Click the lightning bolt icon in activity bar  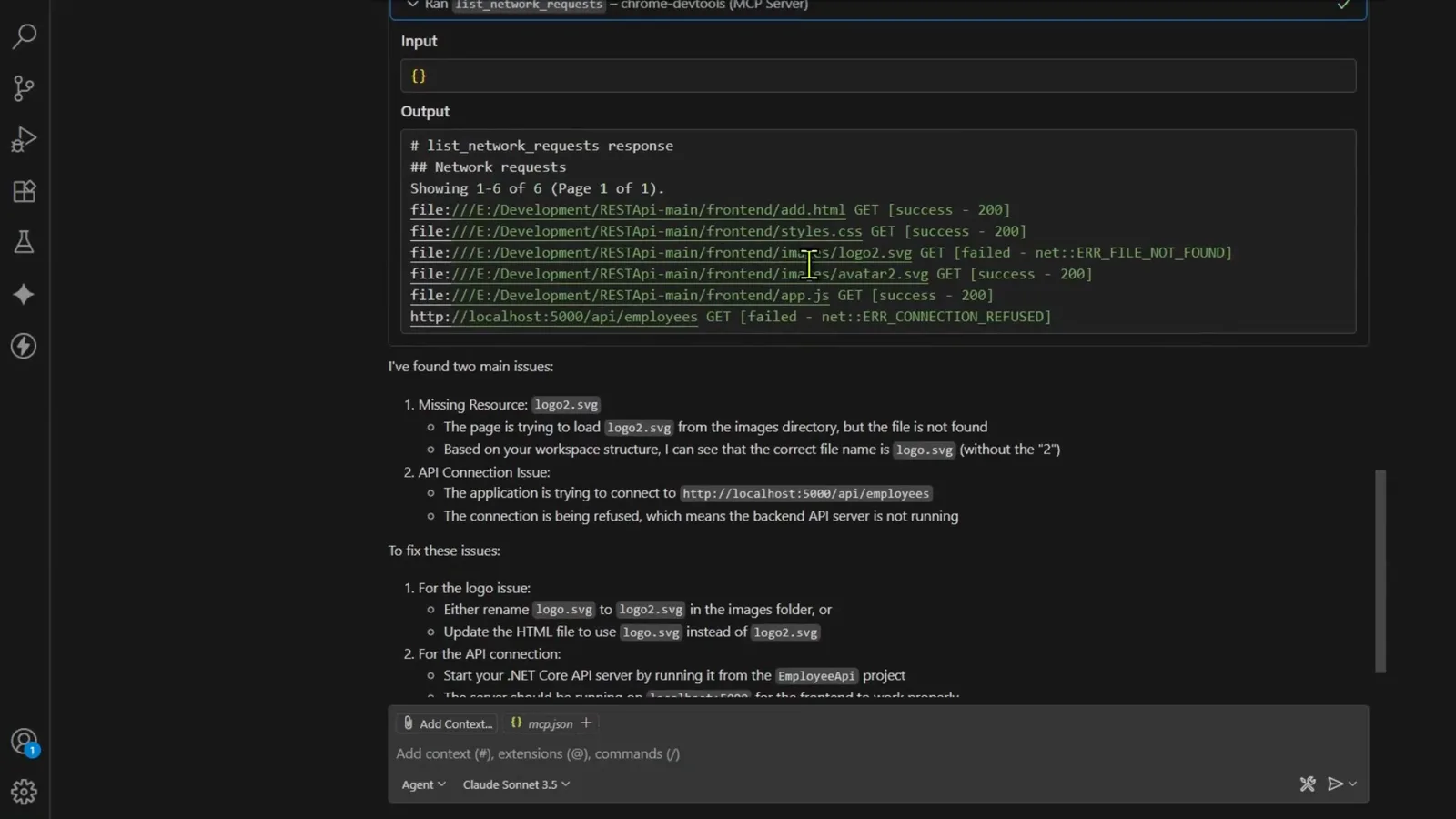coord(24,346)
